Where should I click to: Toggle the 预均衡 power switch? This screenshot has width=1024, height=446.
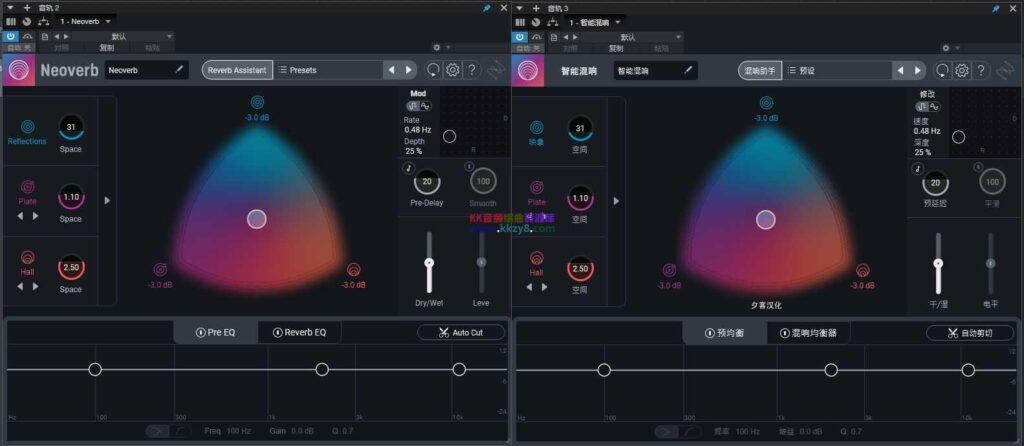pyautogui.click(x=709, y=333)
